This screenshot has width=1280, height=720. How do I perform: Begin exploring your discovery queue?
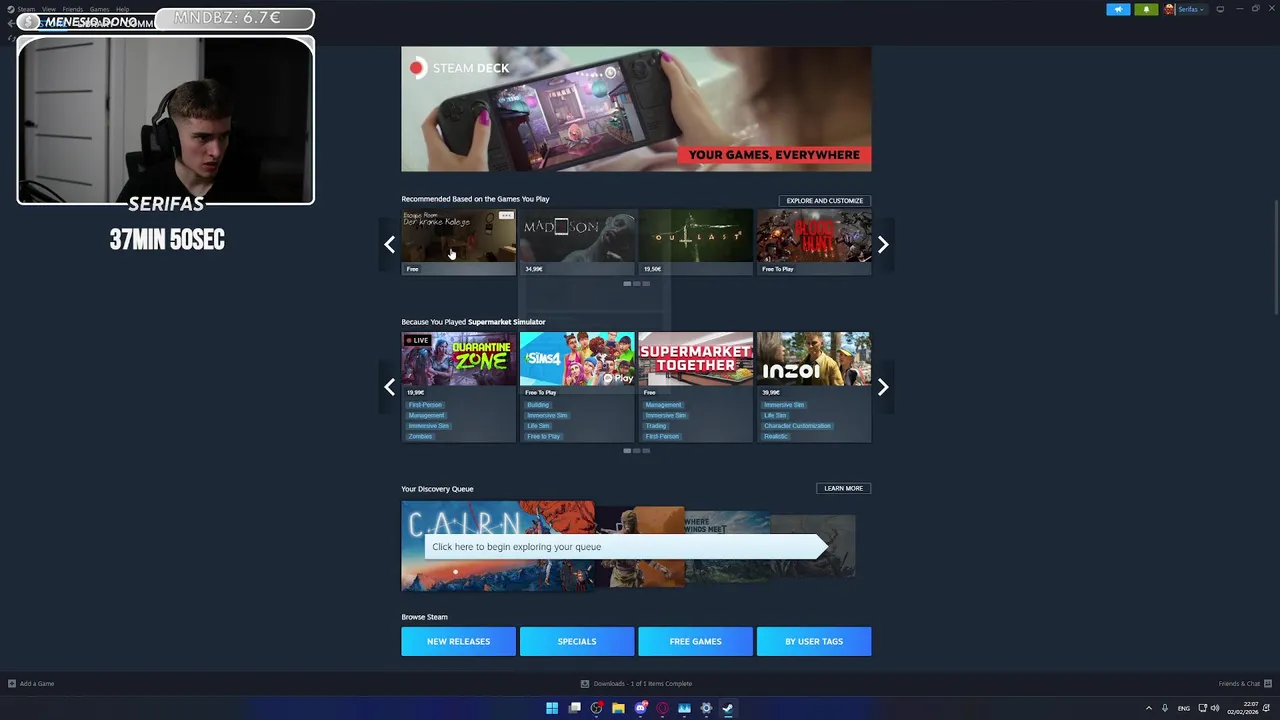click(x=626, y=547)
